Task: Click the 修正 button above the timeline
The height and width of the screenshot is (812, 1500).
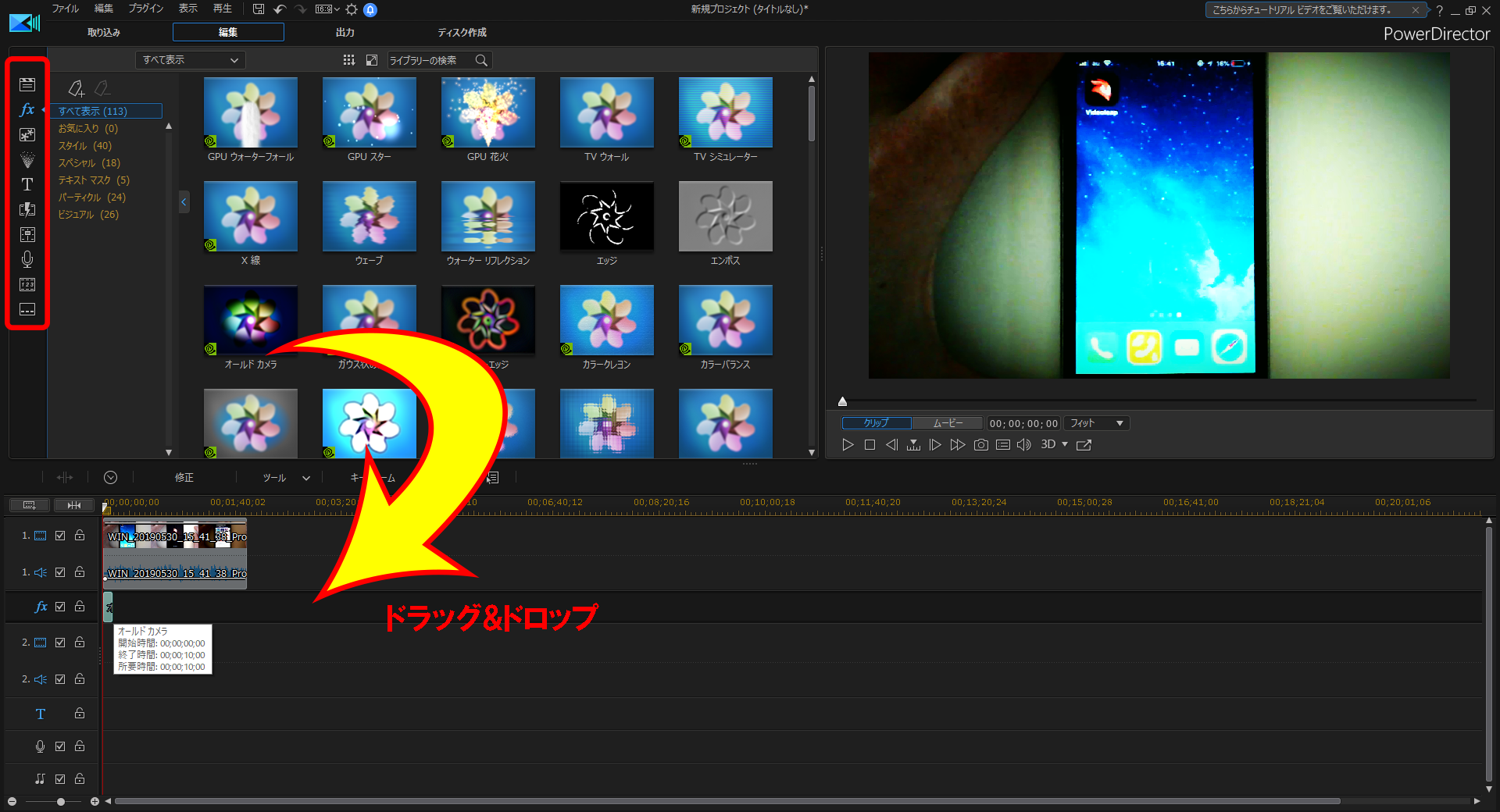Action: (x=184, y=477)
